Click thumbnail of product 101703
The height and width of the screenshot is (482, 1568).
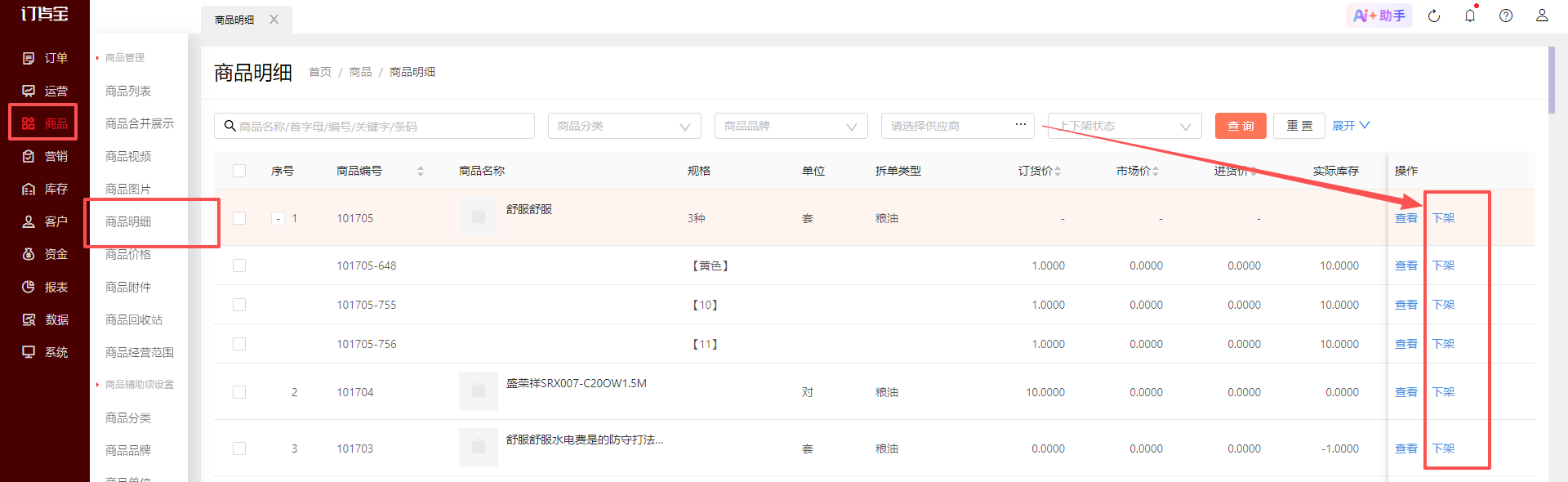pos(479,448)
